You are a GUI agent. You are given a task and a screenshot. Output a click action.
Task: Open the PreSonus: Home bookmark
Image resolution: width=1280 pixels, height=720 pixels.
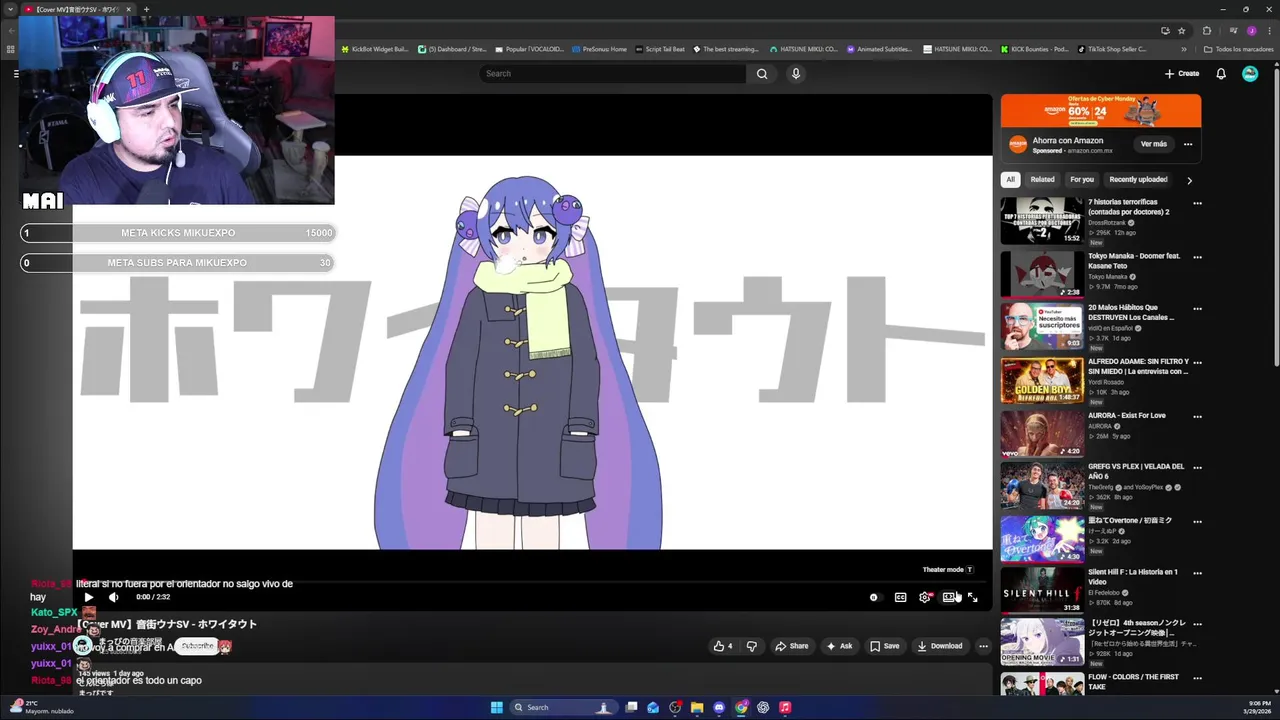click(x=600, y=49)
